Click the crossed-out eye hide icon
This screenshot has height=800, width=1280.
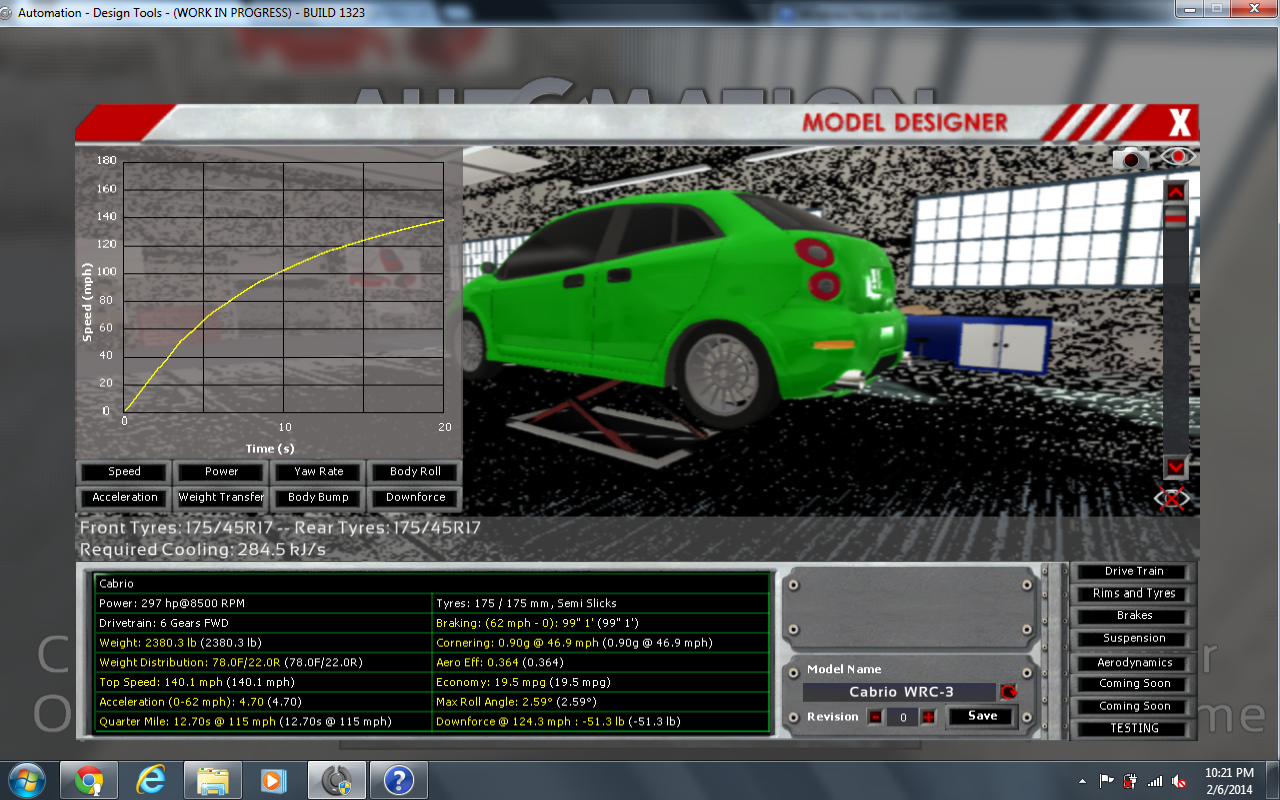coord(1172,497)
